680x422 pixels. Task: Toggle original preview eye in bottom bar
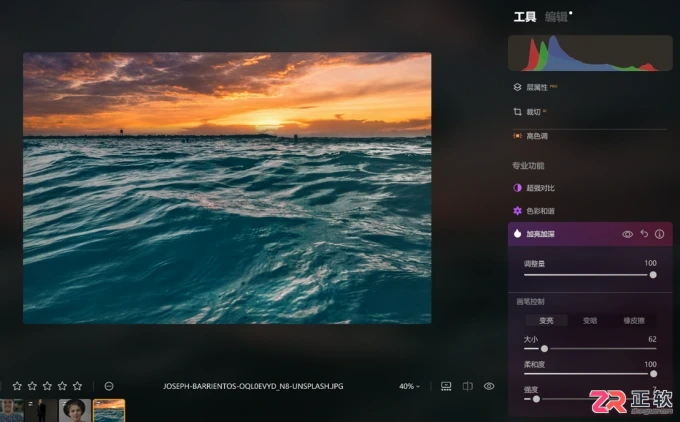489,386
